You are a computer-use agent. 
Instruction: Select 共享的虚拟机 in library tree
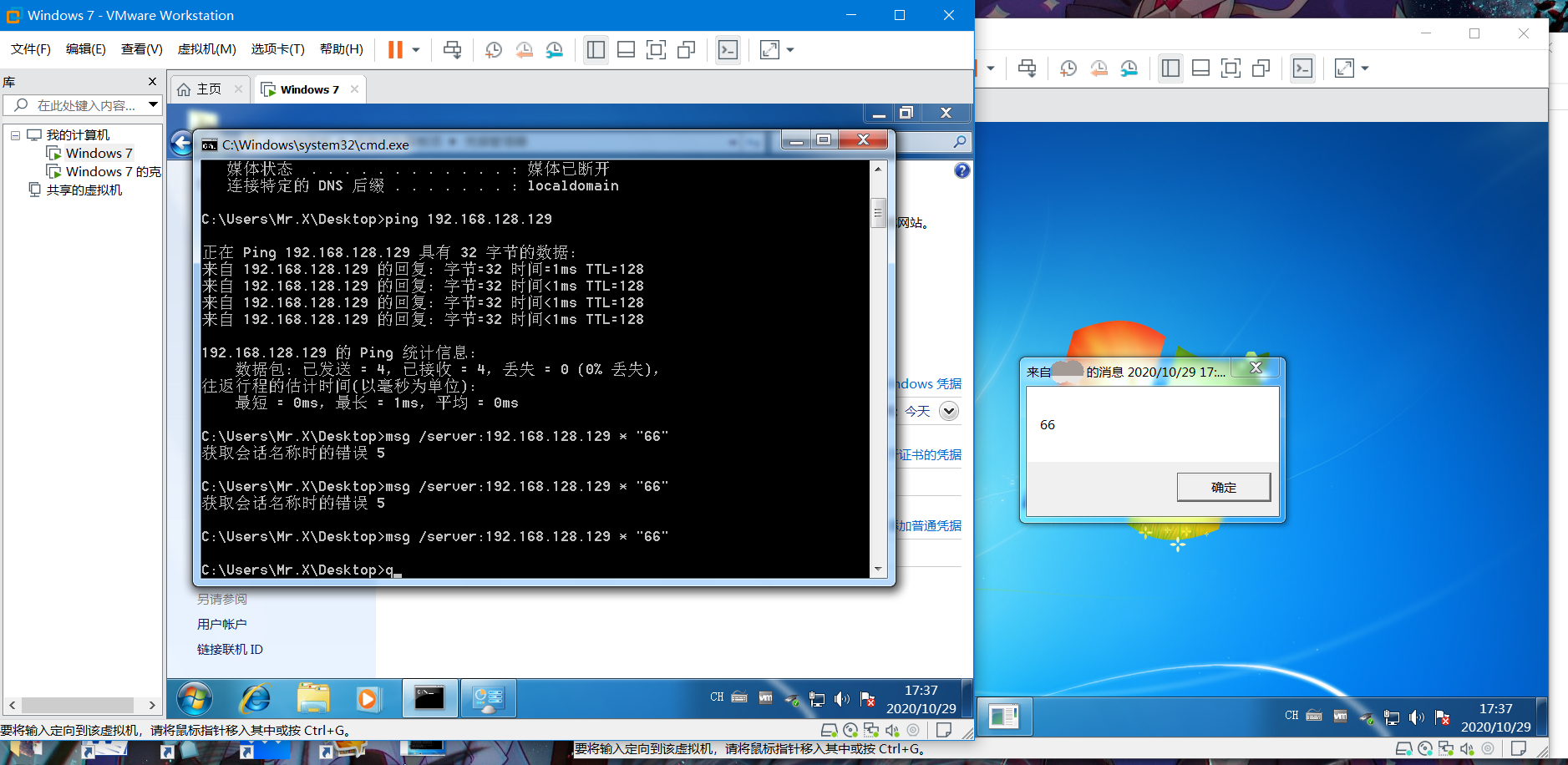75,190
